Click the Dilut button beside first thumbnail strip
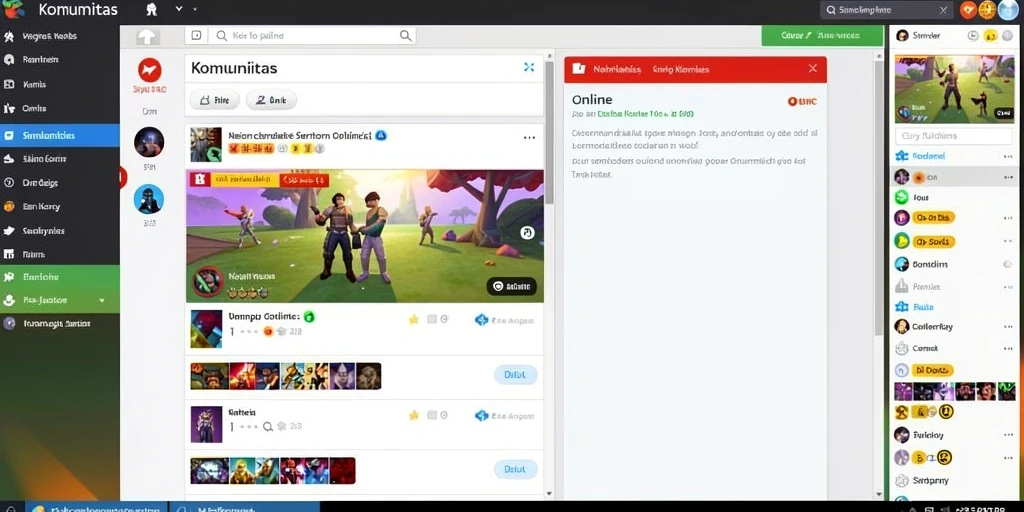Screen dimensions: 1024x512 pyautogui.click(x=516, y=375)
